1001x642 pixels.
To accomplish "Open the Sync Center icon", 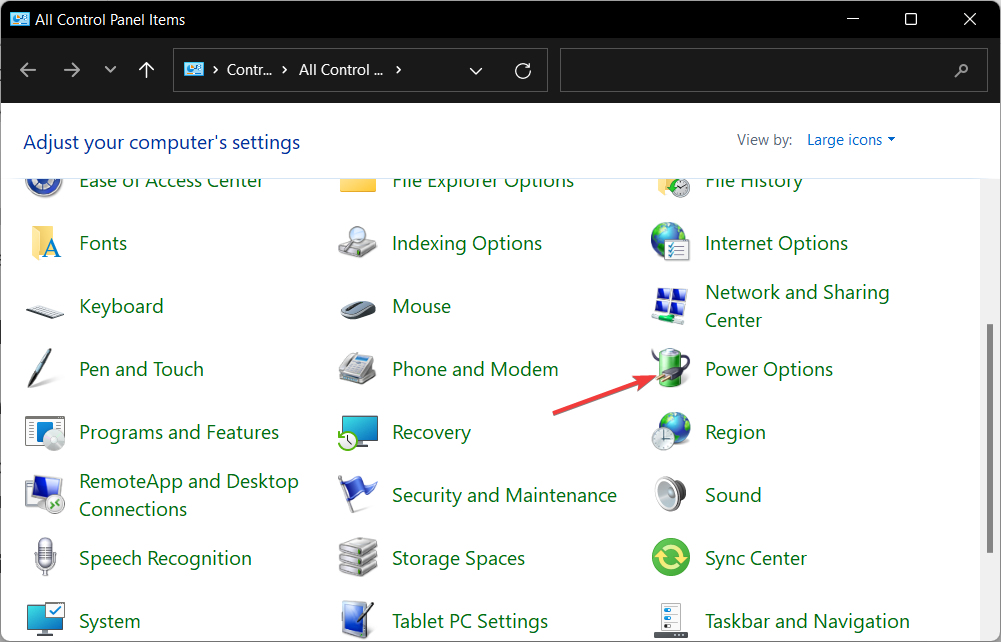I will pos(671,557).
